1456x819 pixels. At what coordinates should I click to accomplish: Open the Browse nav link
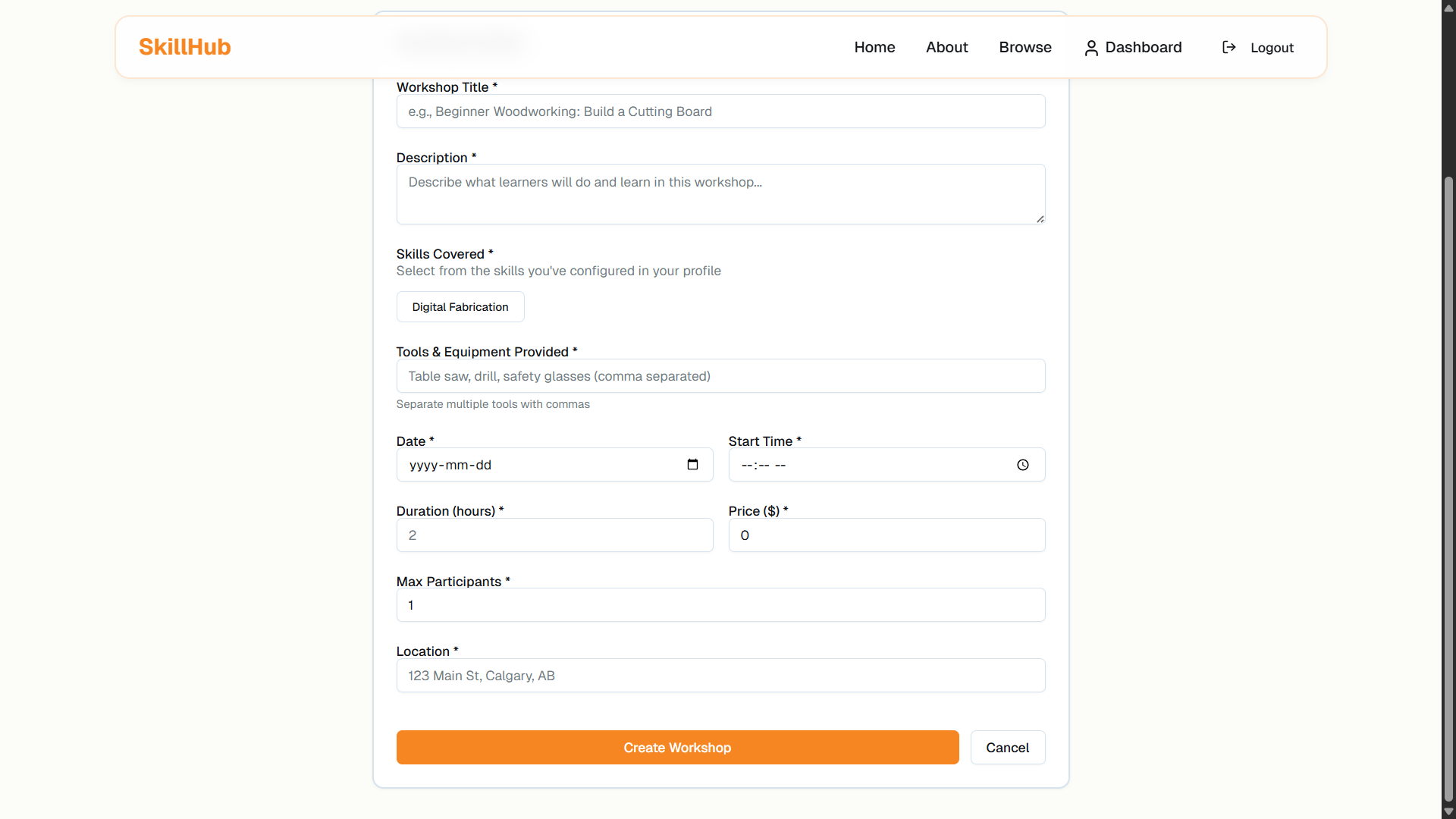coord(1025,47)
